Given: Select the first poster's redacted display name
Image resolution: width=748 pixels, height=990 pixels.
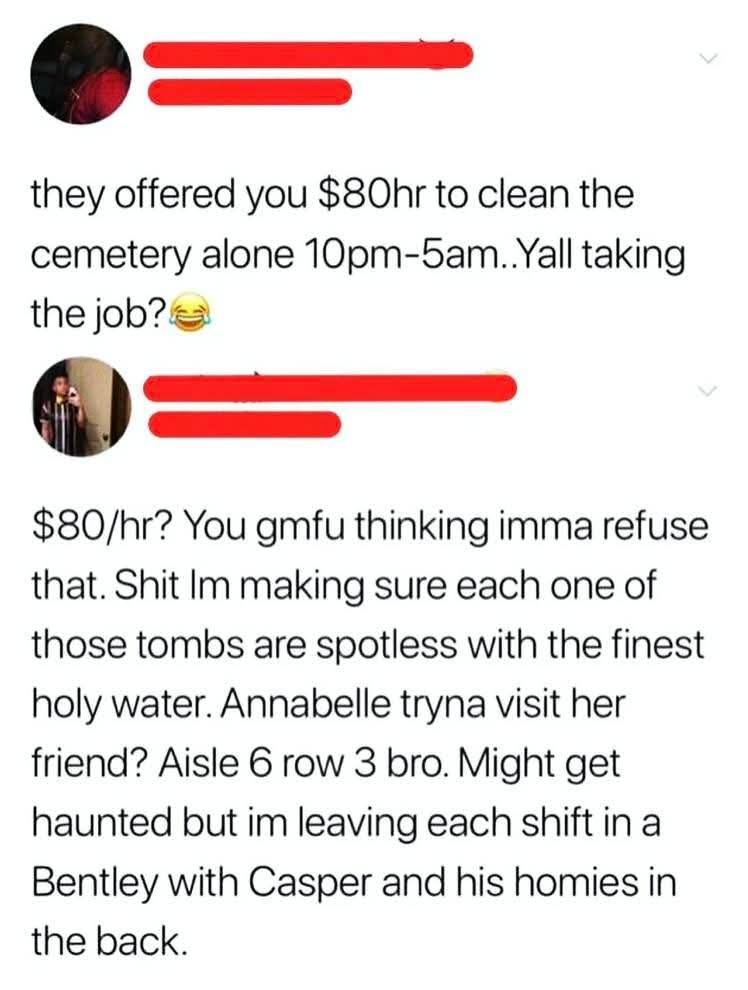Looking at the screenshot, I should point(308,54).
